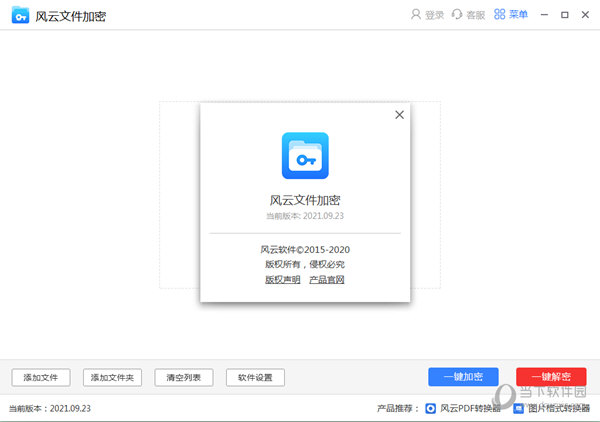Start 一键解密 decryption
This screenshot has width=600, height=422.
pyautogui.click(x=551, y=377)
